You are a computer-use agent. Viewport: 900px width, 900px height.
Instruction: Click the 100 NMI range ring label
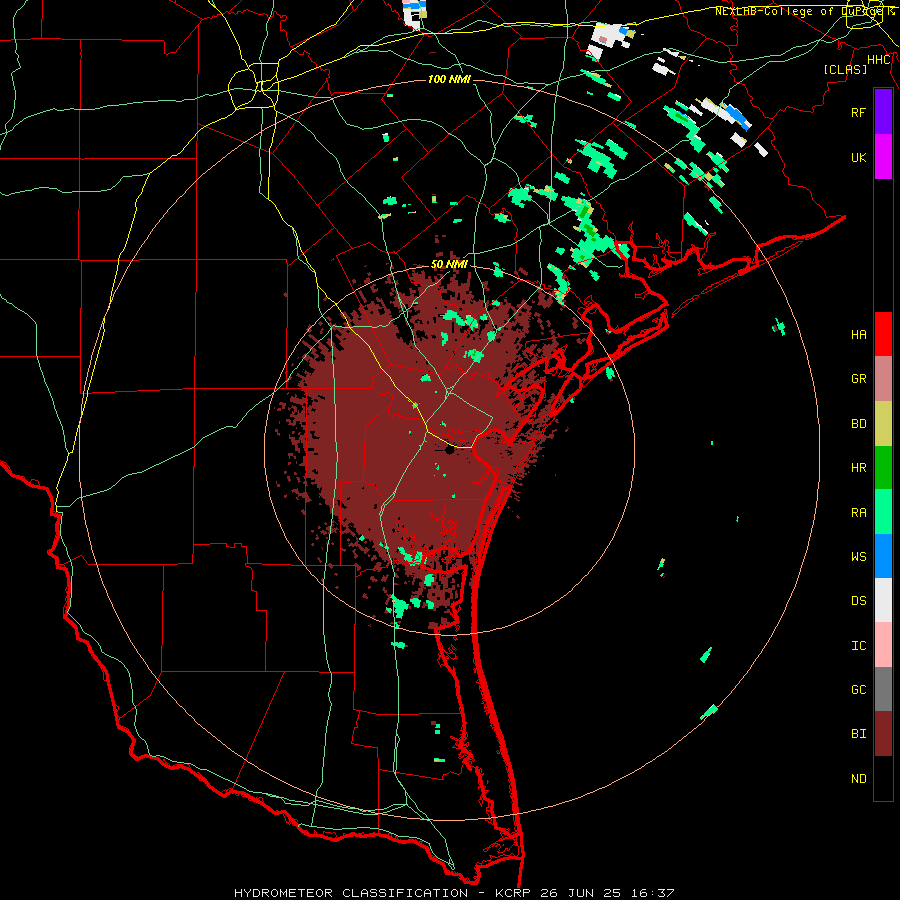449,79
